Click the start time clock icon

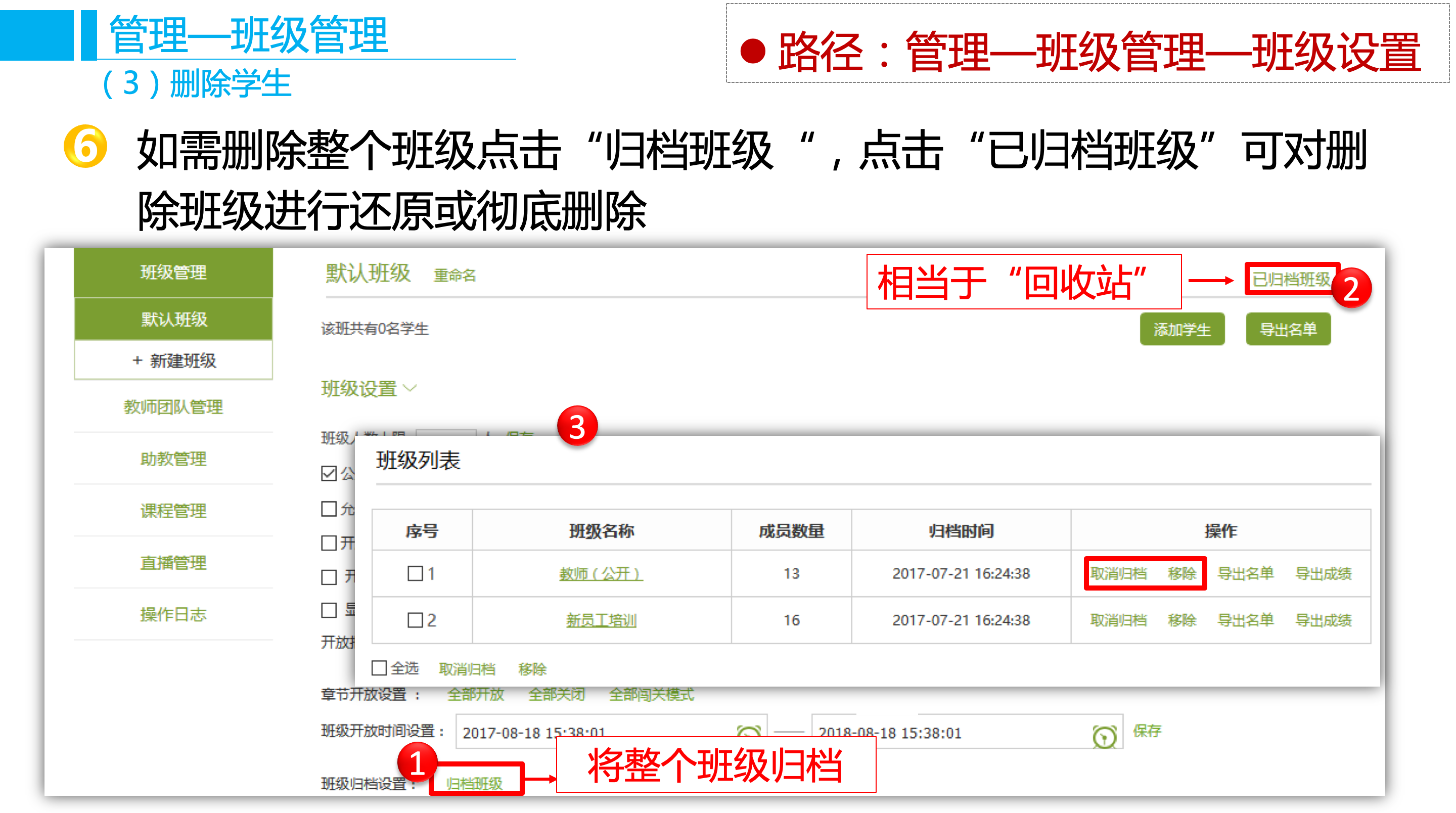coord(749,731)
